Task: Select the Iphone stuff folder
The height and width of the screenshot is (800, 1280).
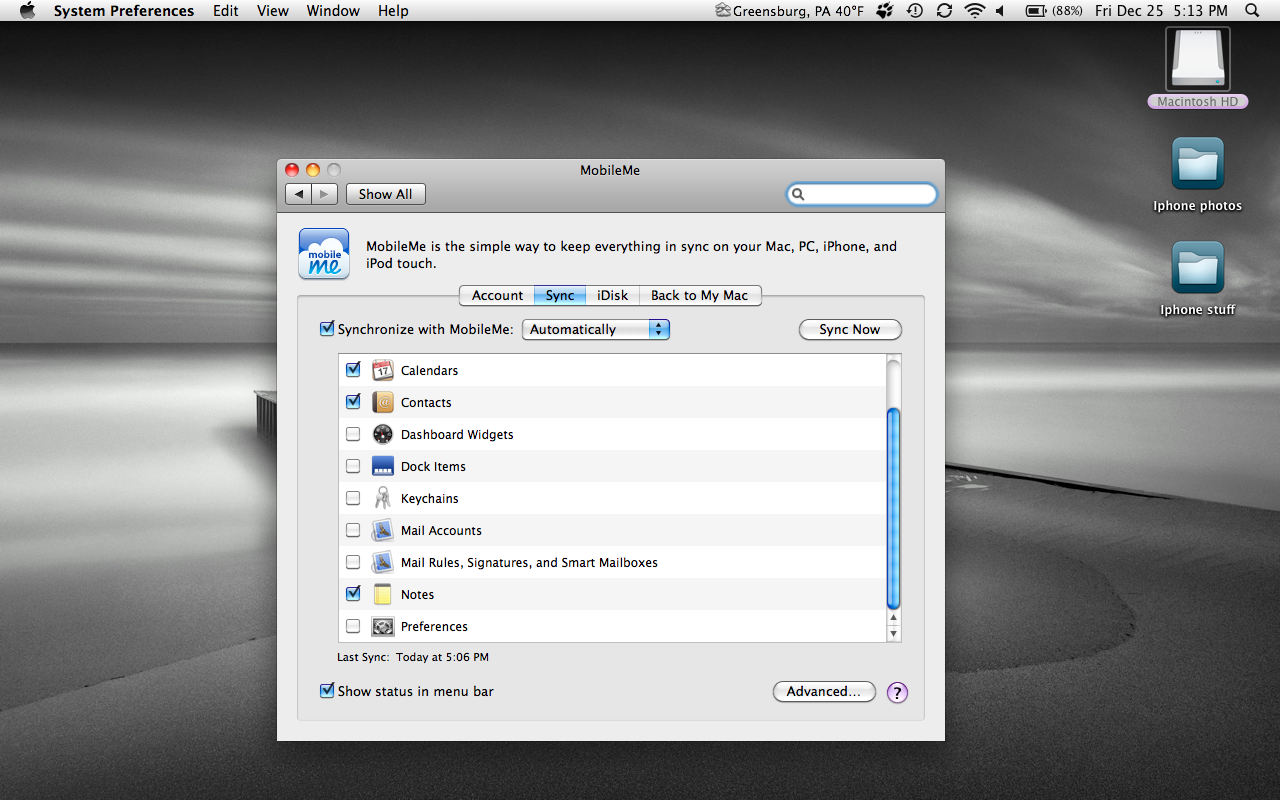Action: 1198,267
